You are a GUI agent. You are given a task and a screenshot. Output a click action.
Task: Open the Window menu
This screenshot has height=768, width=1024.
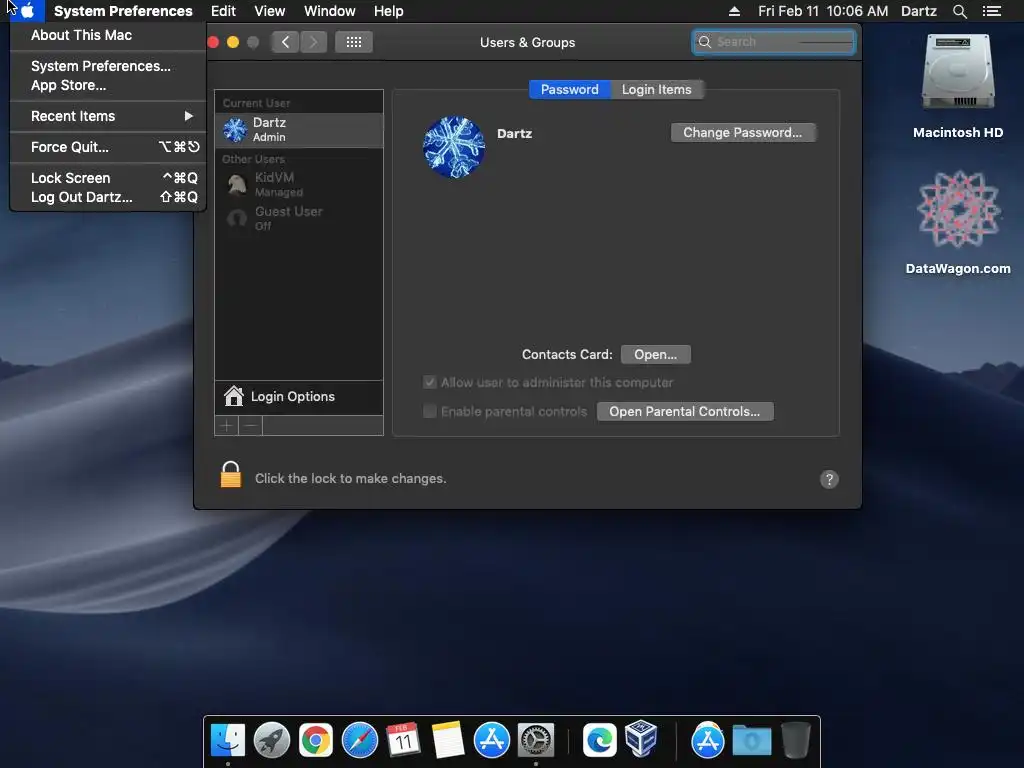[330, 11]
